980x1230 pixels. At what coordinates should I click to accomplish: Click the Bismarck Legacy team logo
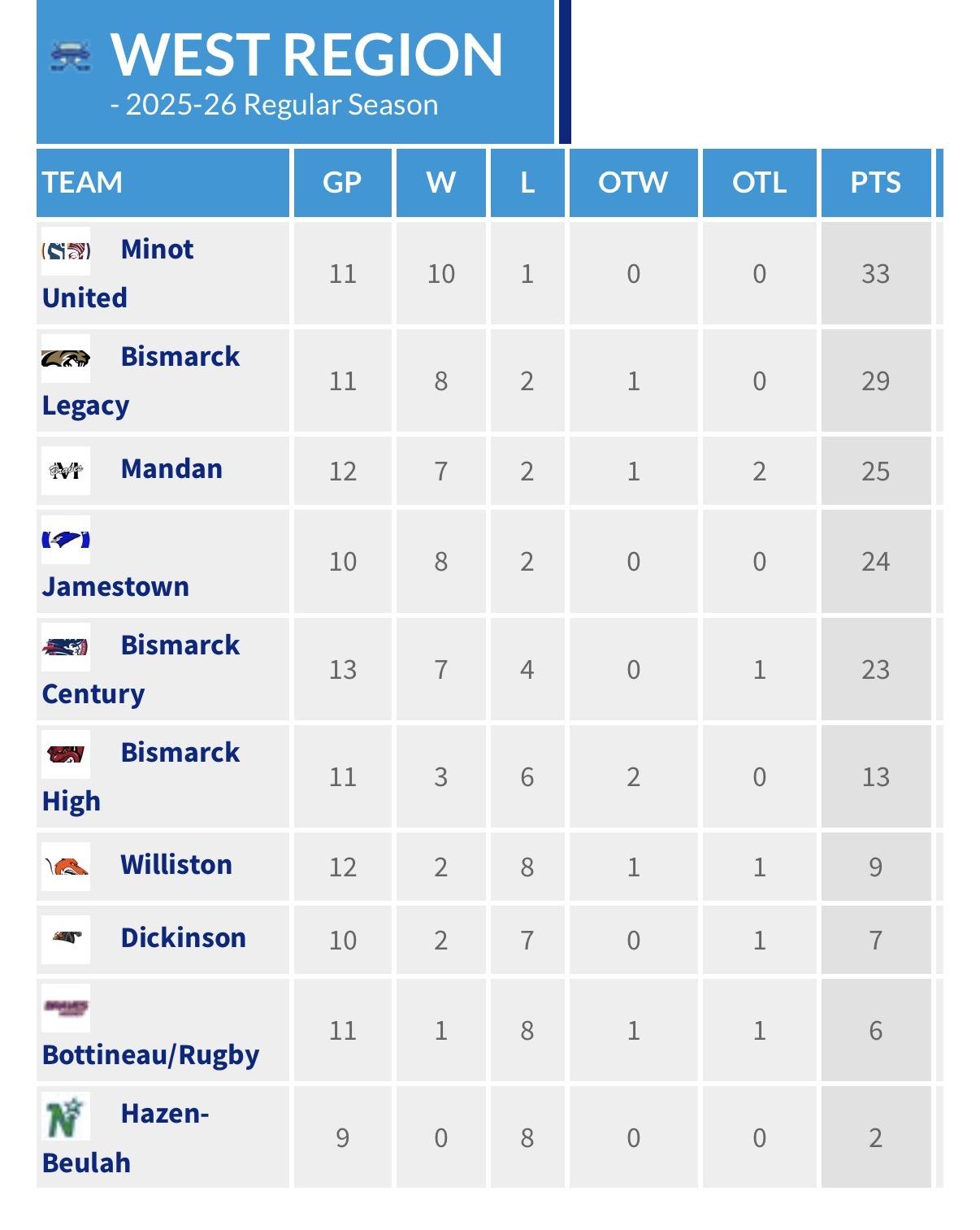pyautogui.click(x=66, y=358)
